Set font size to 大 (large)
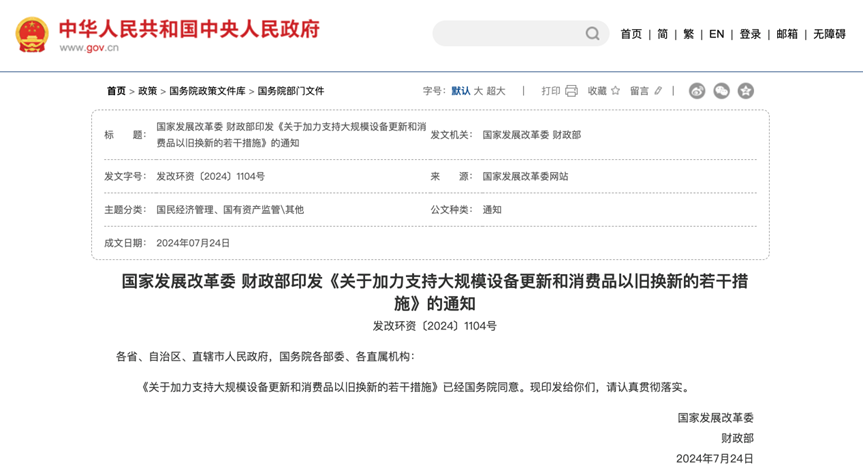The width and height of the screenshot is (863, 475). (x=478, y=91)
